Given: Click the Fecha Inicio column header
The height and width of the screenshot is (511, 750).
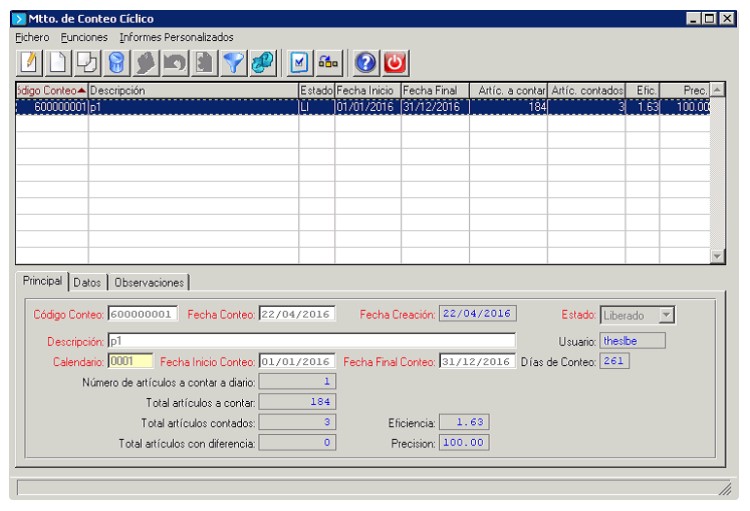Looking at the screenshot, I should [367, 90].
